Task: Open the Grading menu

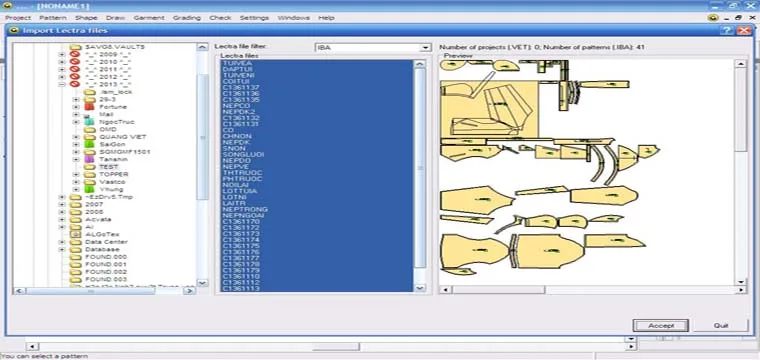Action: click(187, 17)
